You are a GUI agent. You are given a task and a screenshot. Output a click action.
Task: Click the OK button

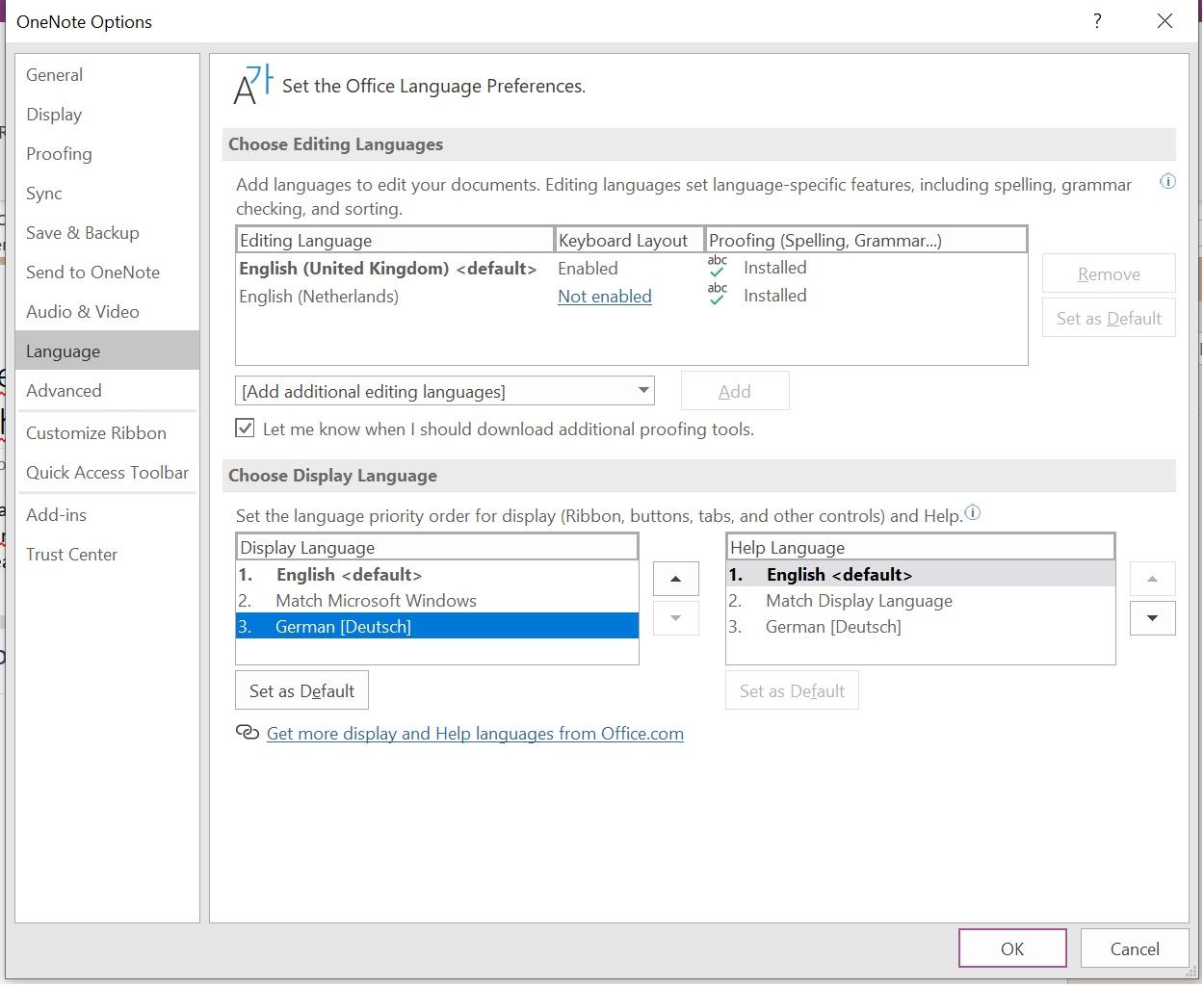(x=1012, y=948)
